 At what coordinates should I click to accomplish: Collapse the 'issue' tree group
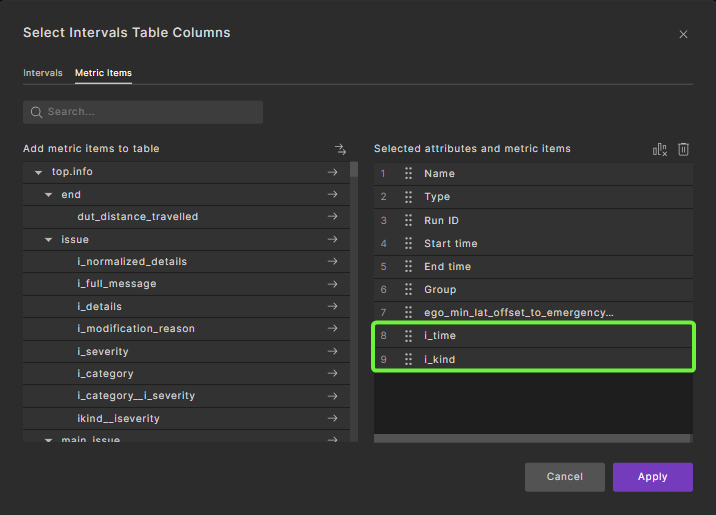pyautogui.click(x=48, y=240)
